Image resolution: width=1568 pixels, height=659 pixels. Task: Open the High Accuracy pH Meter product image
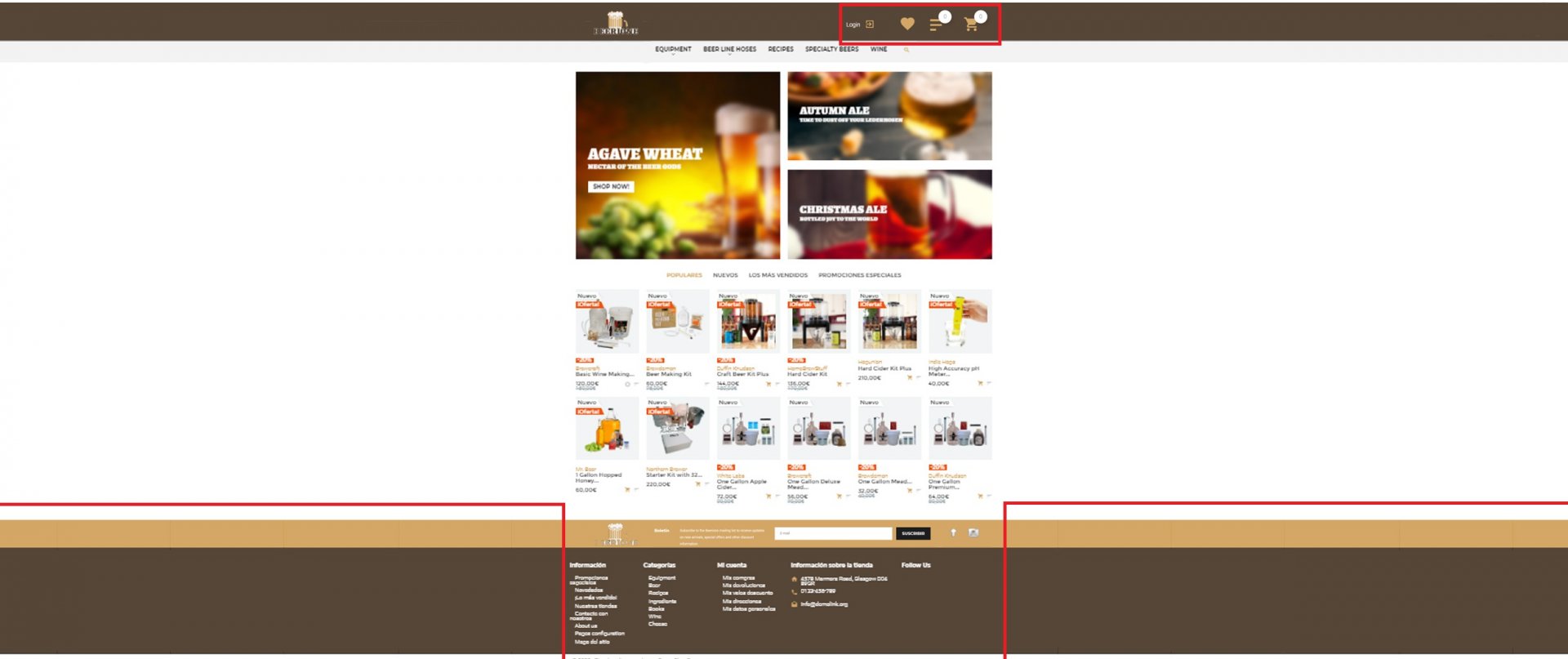click(960, 321)
